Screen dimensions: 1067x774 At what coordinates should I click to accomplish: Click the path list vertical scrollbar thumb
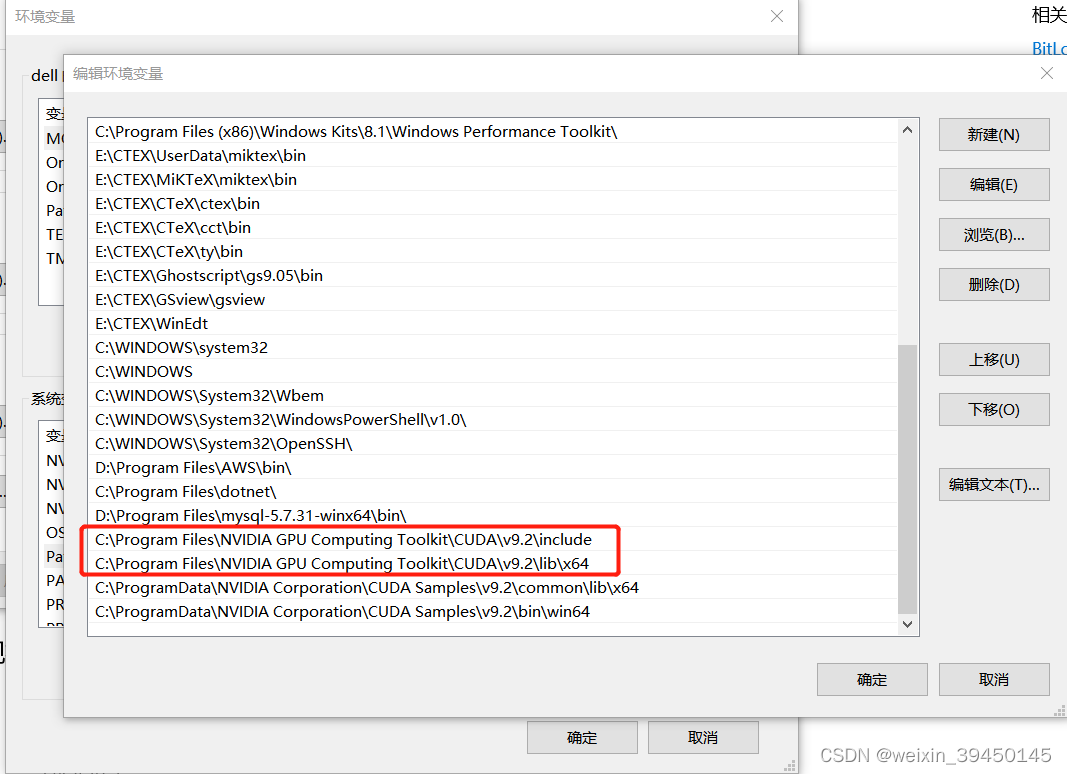click(907, 479)
